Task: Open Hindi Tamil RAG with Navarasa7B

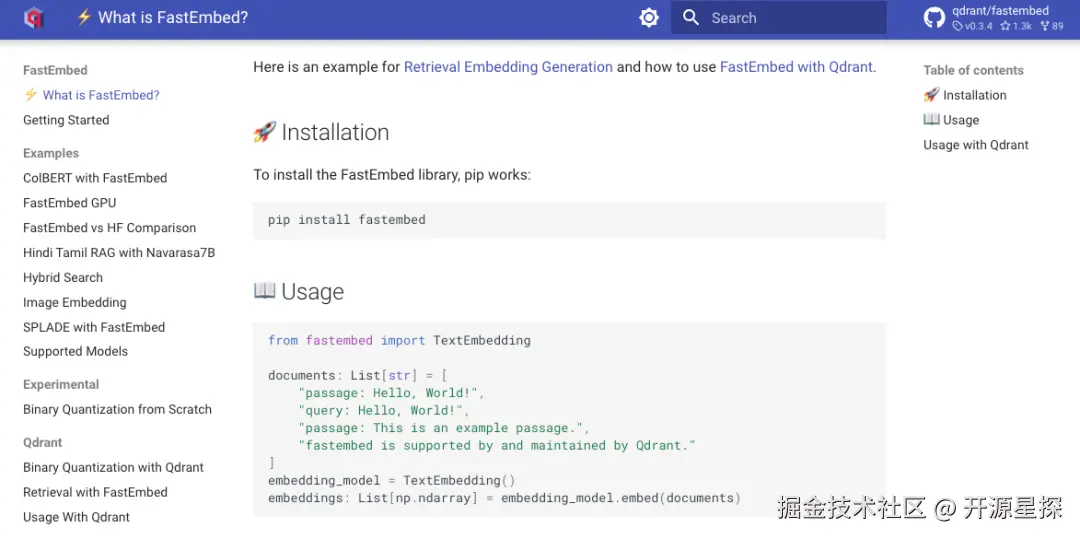Action: (x=119, y=253)
